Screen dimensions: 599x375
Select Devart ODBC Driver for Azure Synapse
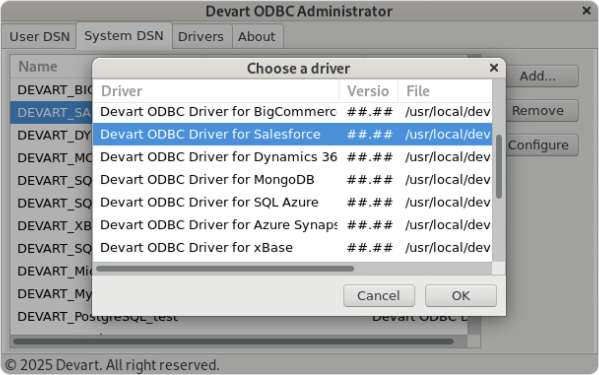pos(293,225)
